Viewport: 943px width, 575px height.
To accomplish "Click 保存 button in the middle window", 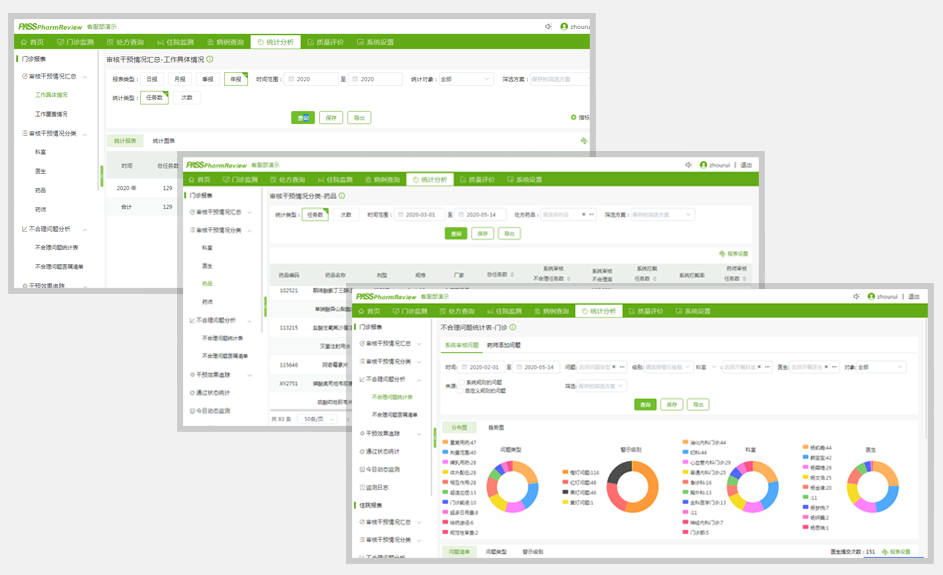I will (x=482, y=233).
